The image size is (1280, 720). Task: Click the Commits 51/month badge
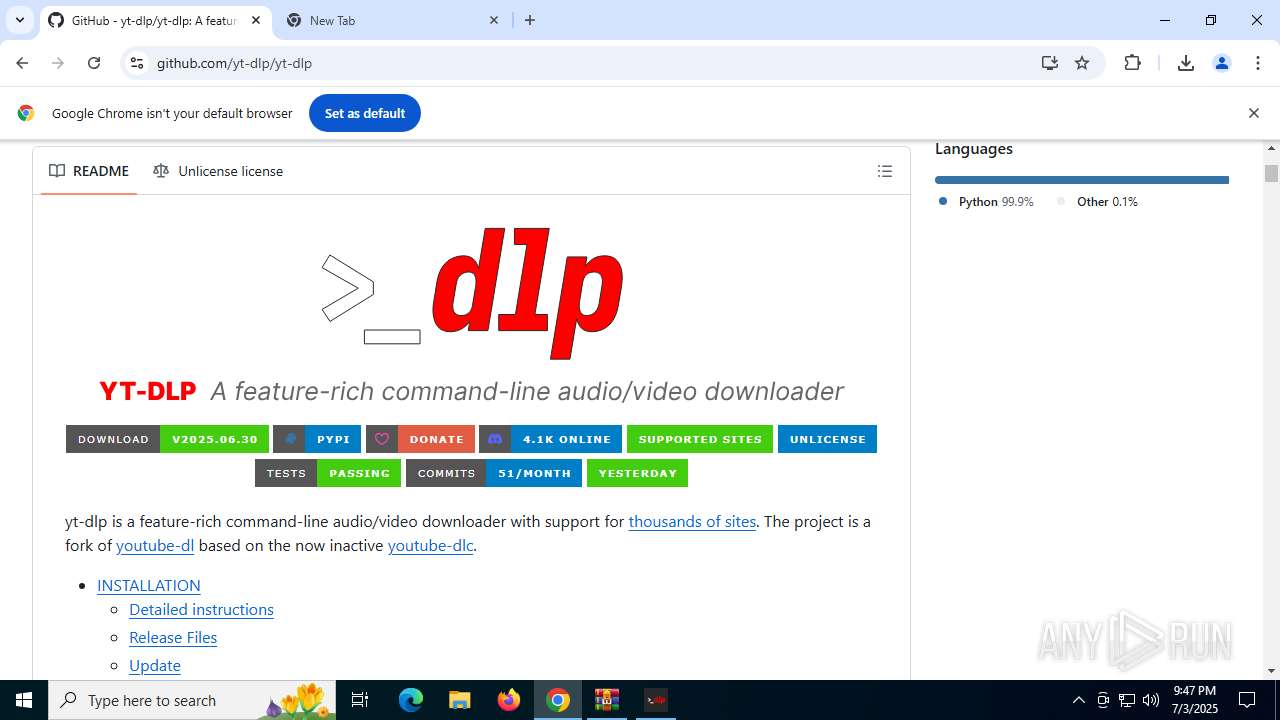[x=494, y=473]
